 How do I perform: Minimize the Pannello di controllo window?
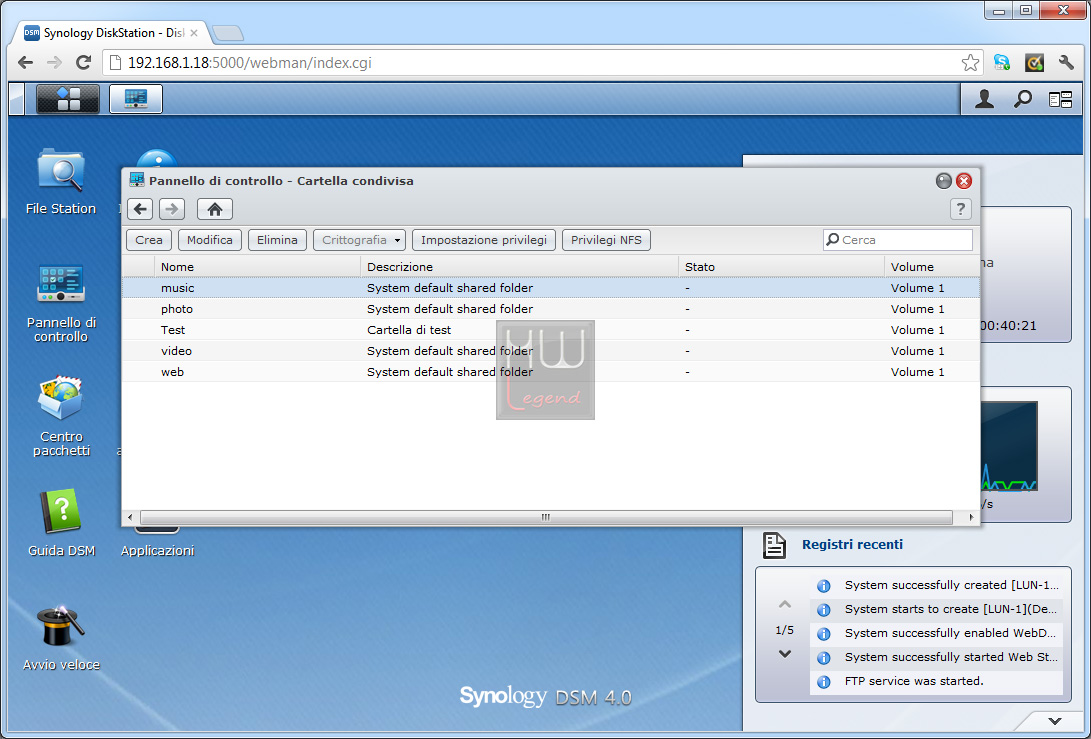pos(943,181)
